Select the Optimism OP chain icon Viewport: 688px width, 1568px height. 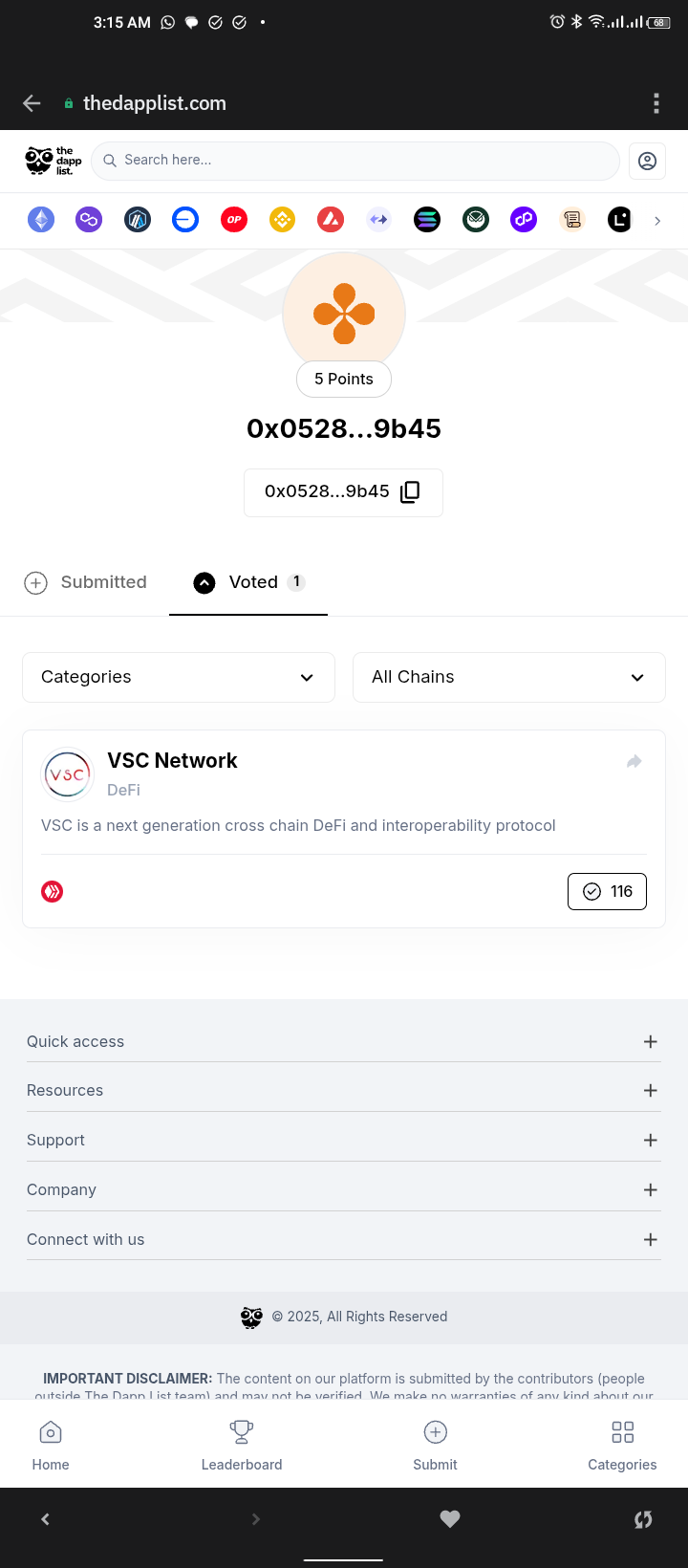[x=234, y=220]
